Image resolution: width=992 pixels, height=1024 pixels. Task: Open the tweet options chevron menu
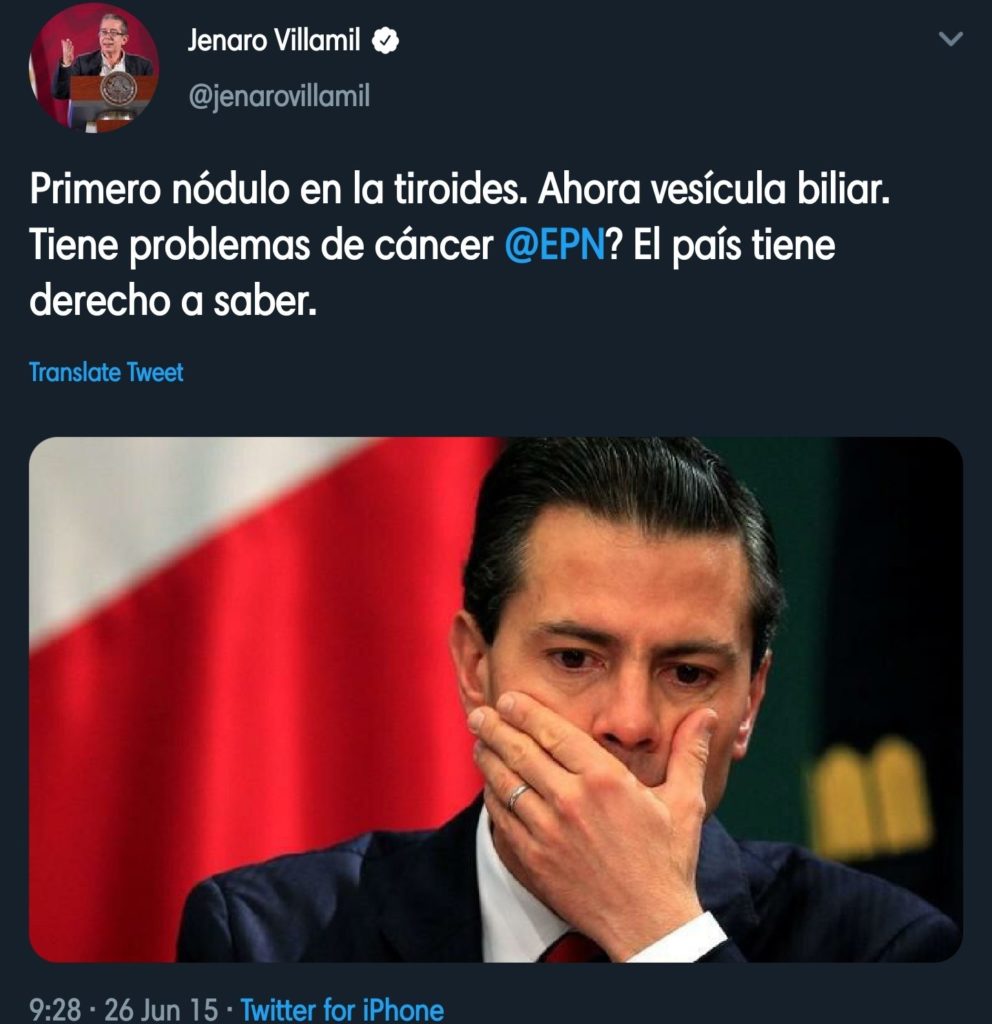click(950, 39)
